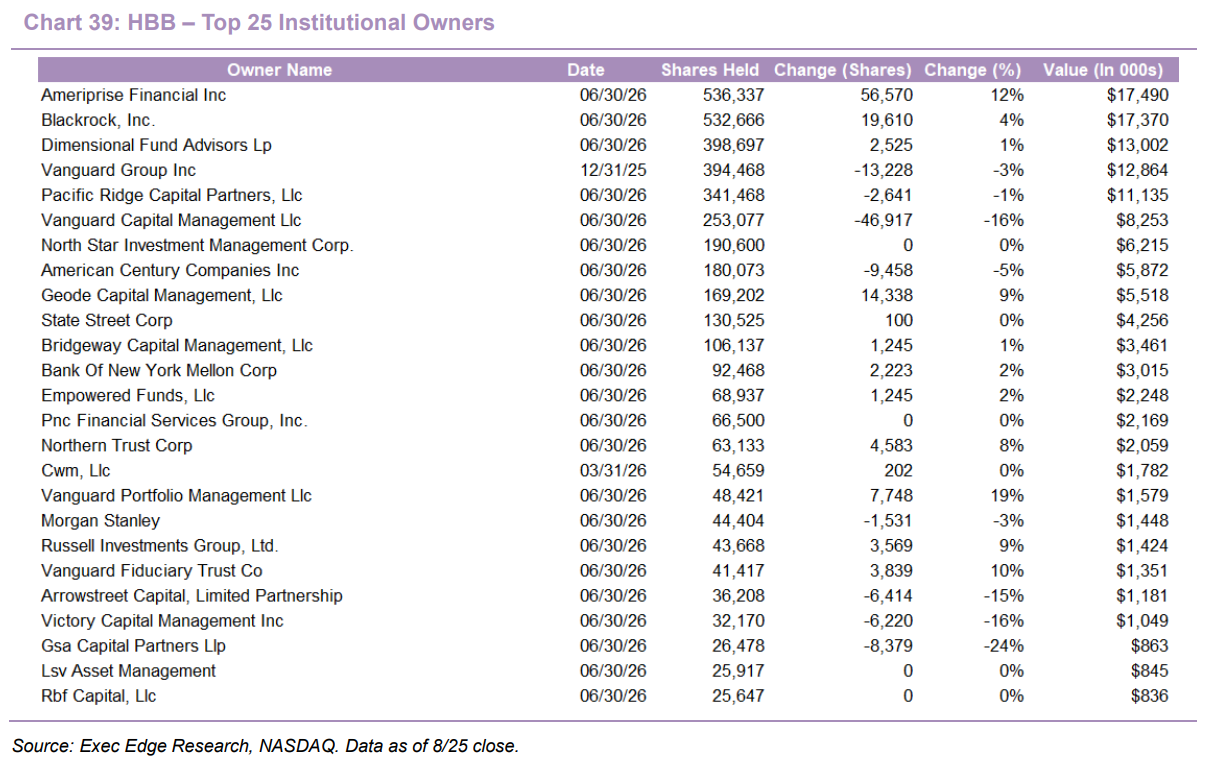This screenshot has height=762, width=1209.
Task: Select 'Vanguard Group Inc' owner name
Action: 118,170
